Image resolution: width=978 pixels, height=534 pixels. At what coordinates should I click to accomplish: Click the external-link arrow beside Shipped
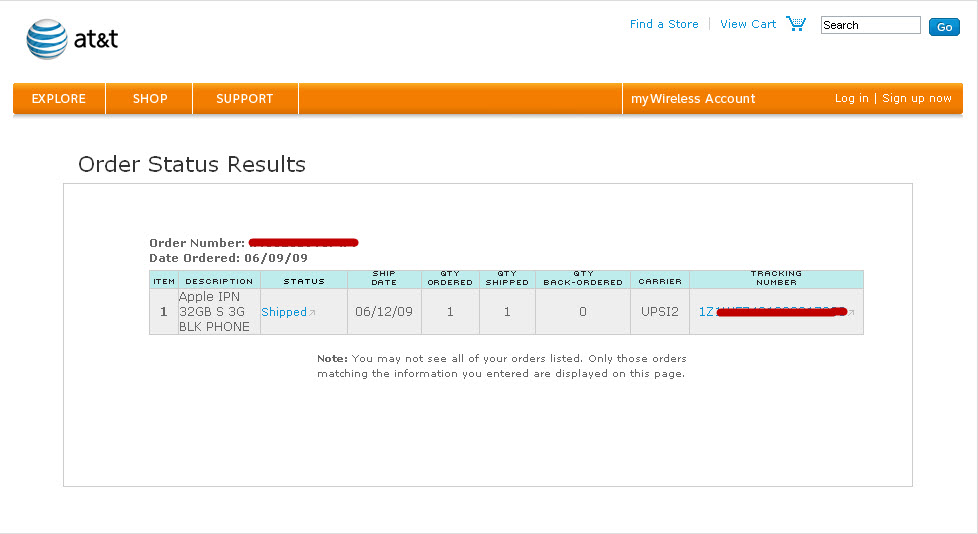[312, 313]
